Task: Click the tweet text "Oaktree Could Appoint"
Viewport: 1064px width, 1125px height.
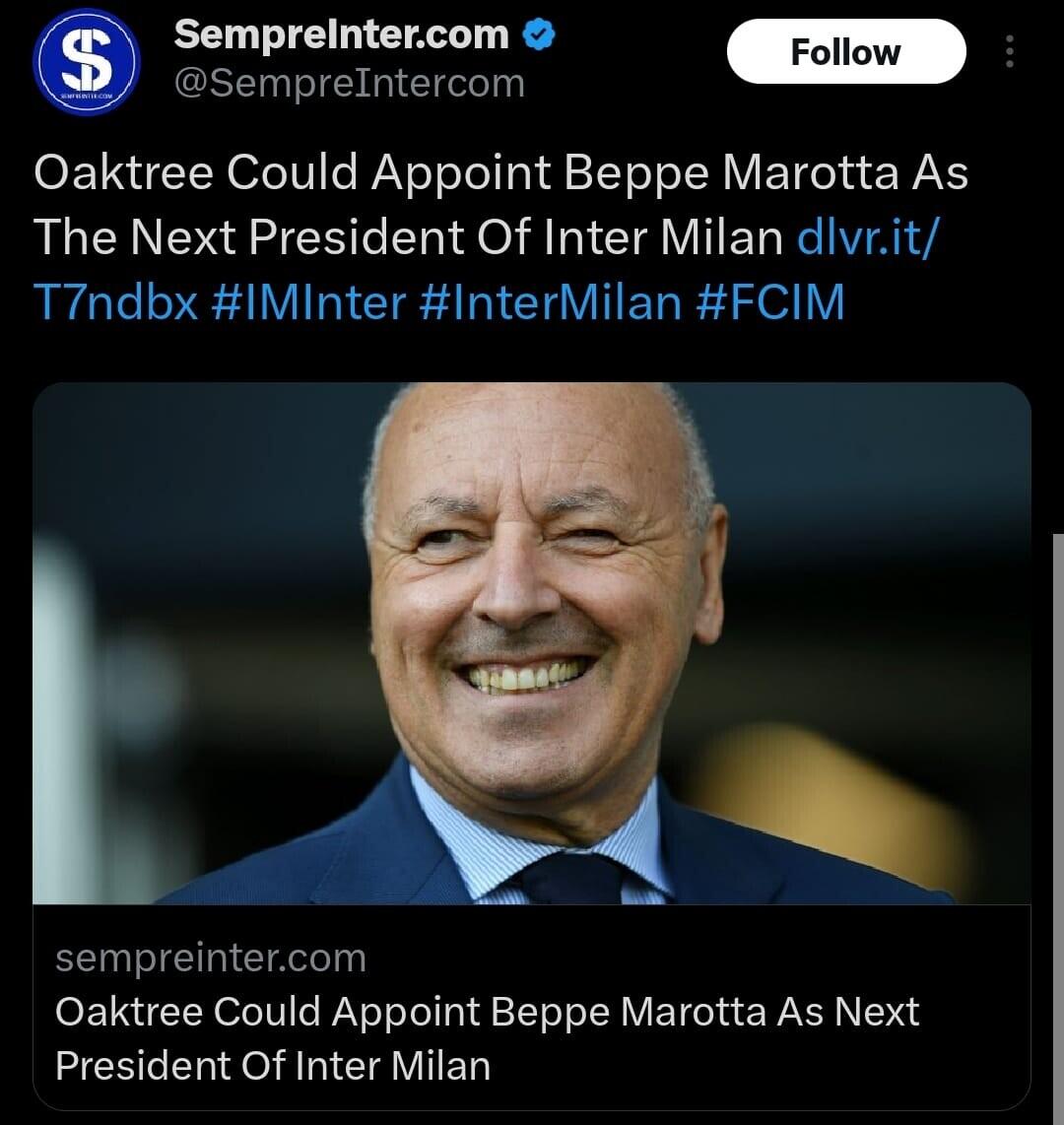Action: click(x=293, y=173)
